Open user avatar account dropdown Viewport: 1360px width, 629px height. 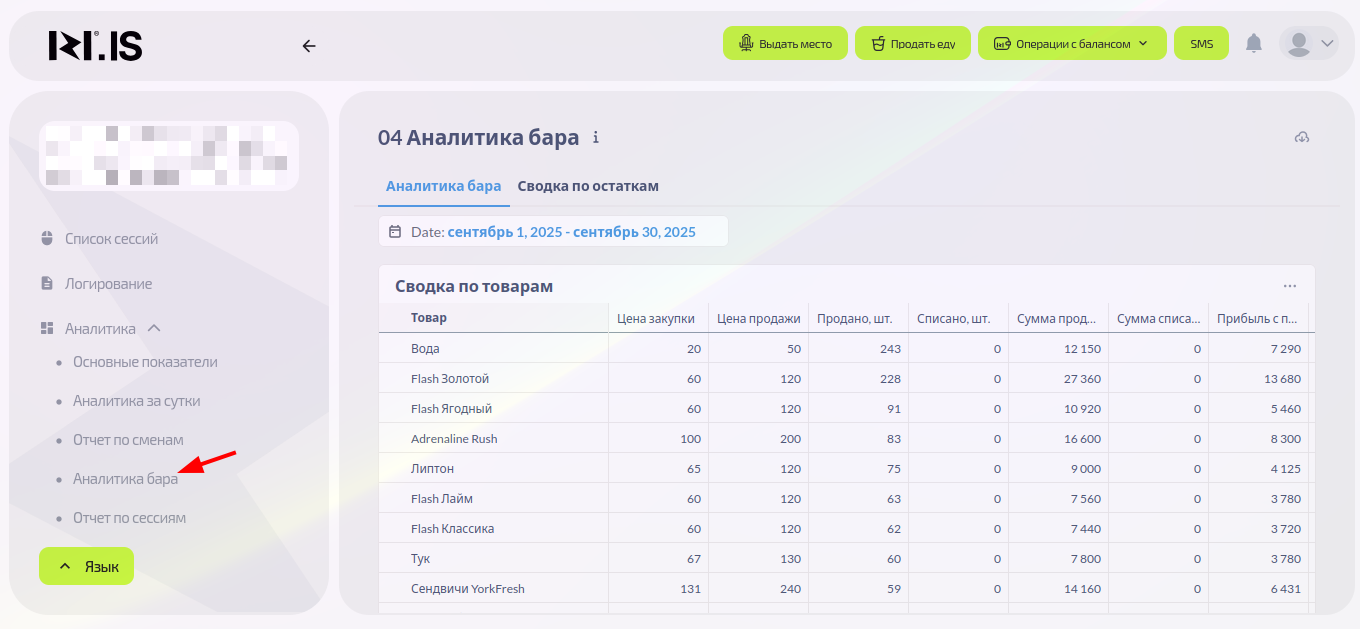1308,43
